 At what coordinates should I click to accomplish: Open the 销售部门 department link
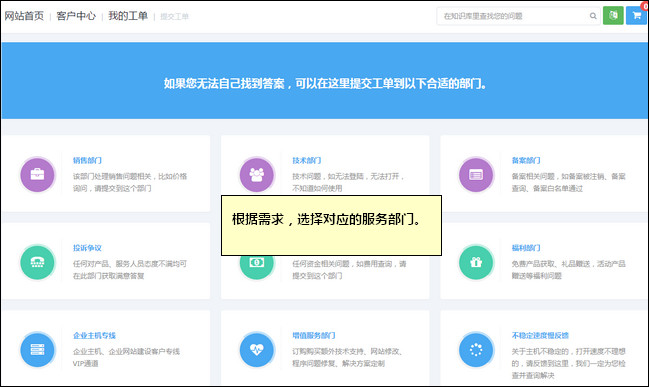pyautogui.click(x=87, y=161)
